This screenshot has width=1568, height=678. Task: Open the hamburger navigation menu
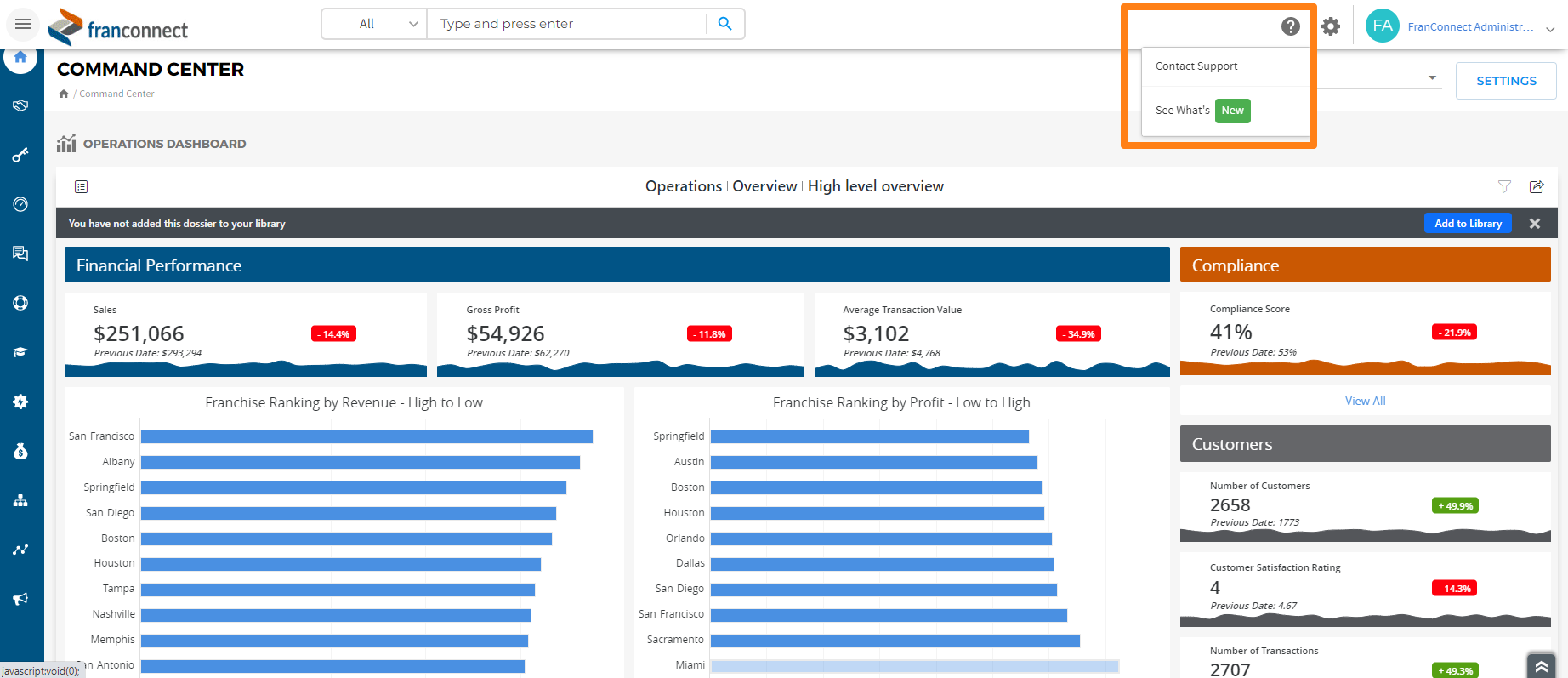coord(23,24)
